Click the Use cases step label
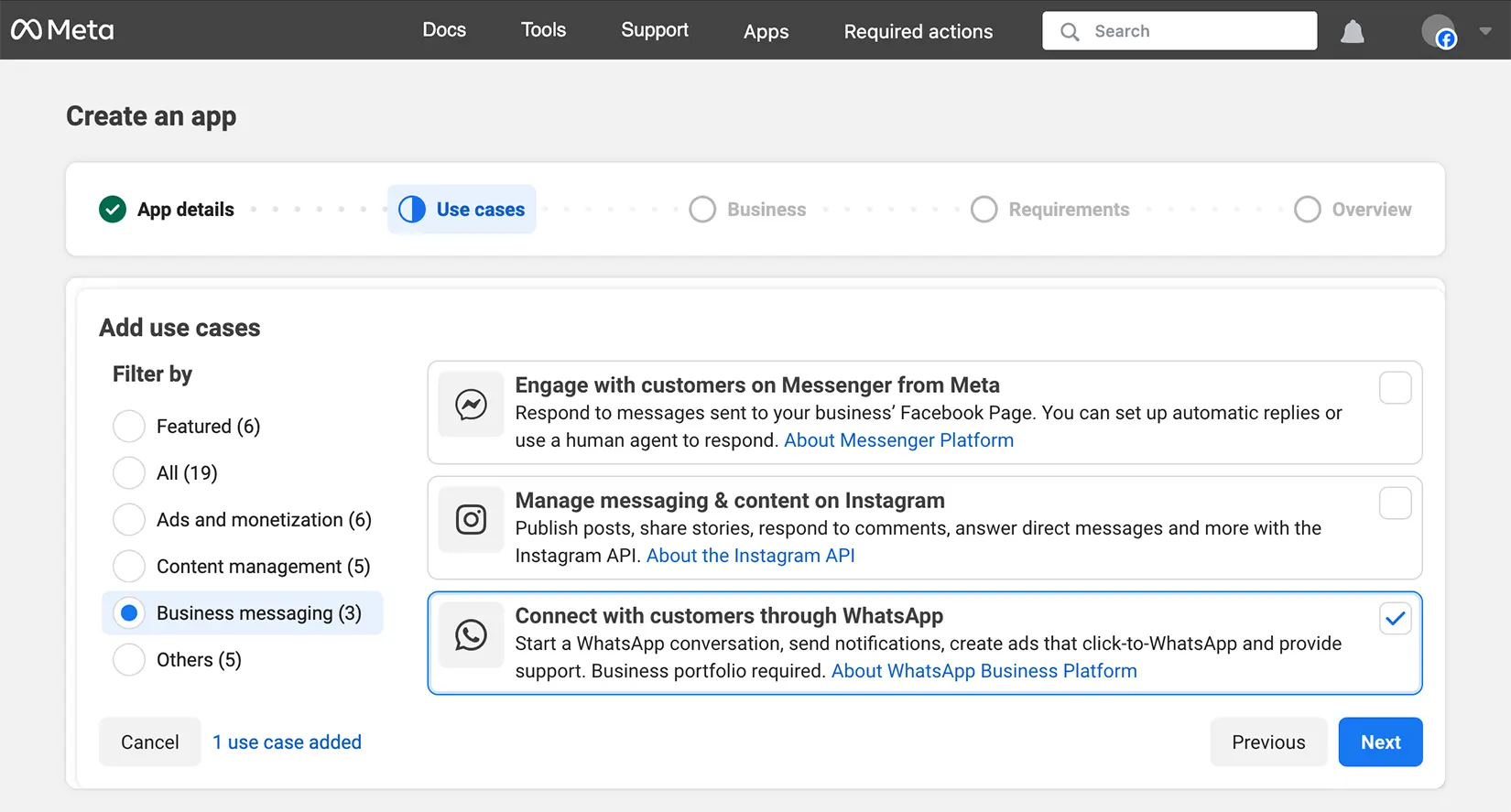The height and width of the screenshot is (812, 1511). tap(481, 210)
